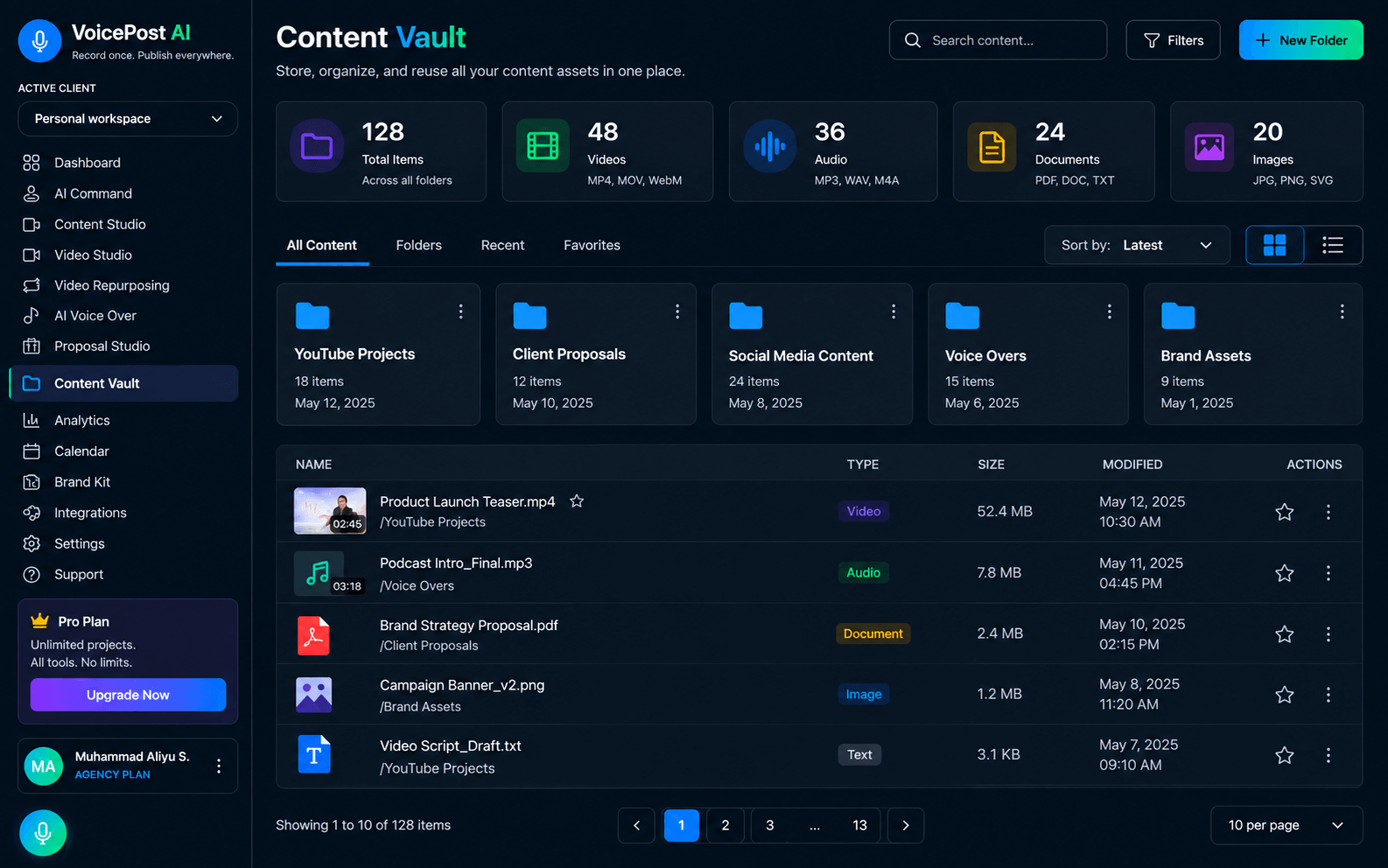This screenshot has width=1388, height=868.
Task: Jump to page 13 in pagination
Action: click(860, 825)
